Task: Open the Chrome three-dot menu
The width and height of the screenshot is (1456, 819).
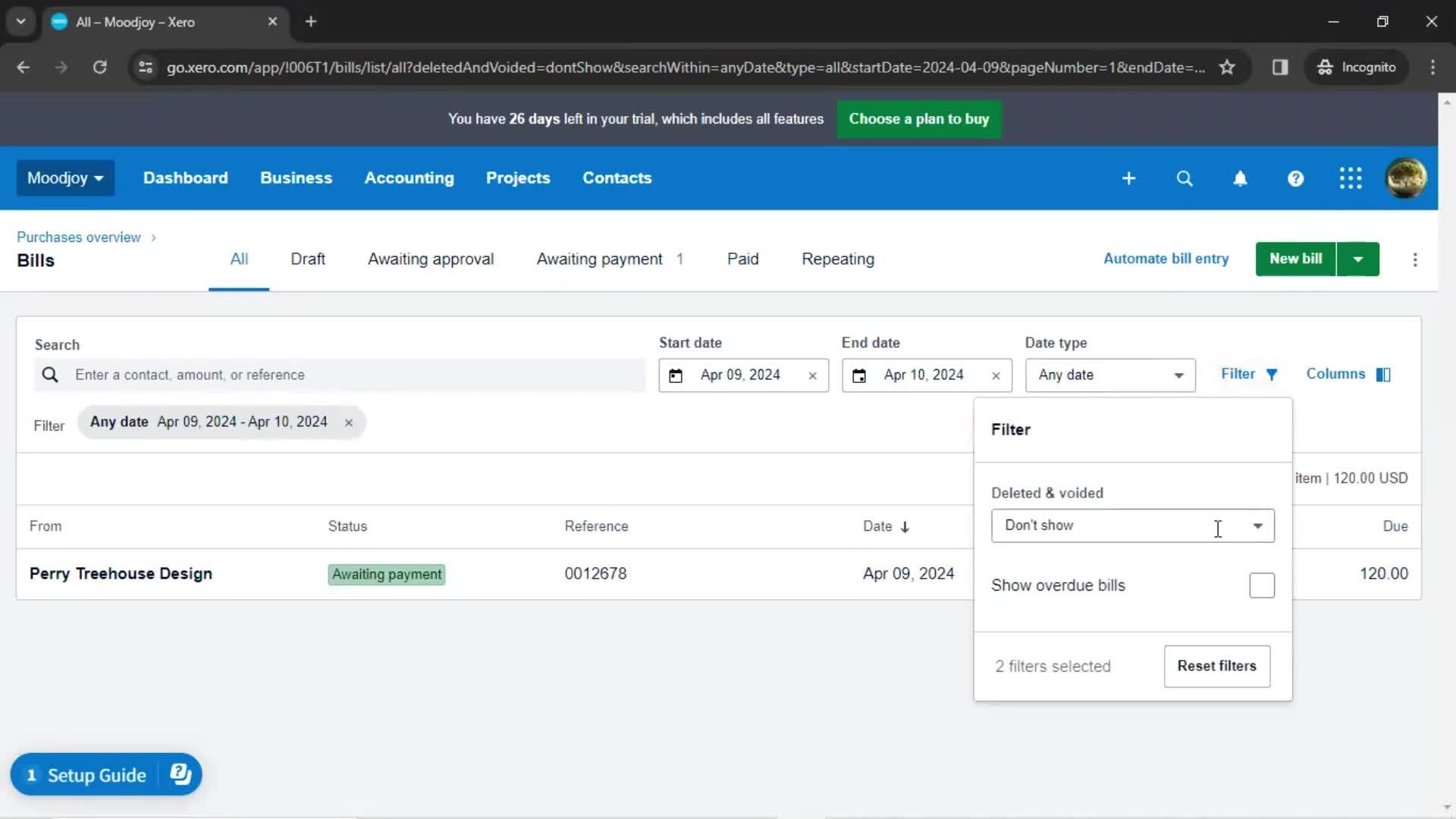Action: coord(1432,67)
